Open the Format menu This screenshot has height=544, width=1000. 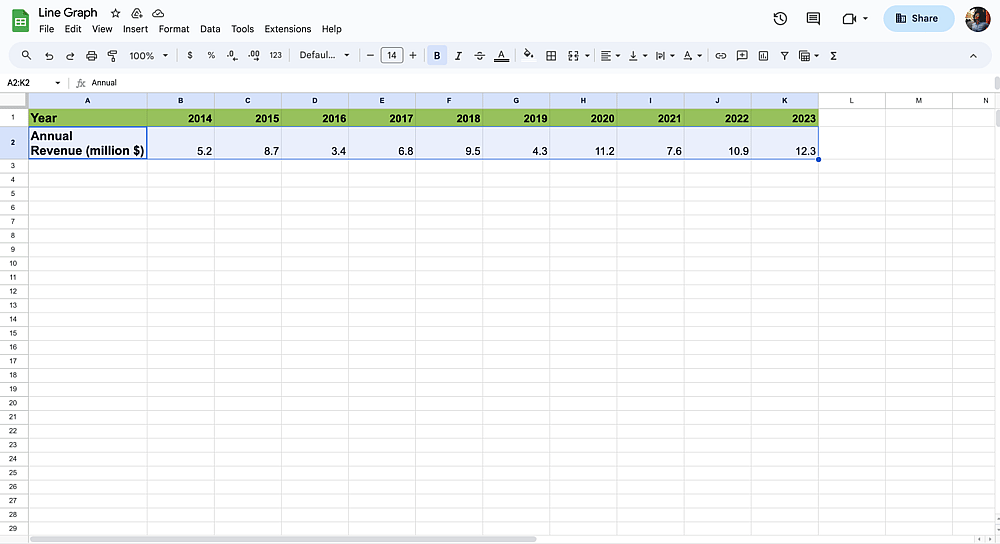(174, 29)
